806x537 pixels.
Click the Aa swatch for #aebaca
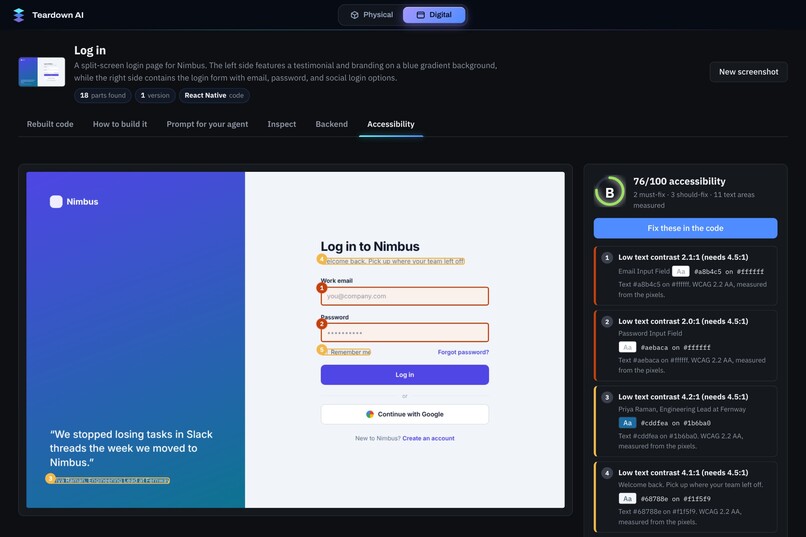tap(627, 347)
